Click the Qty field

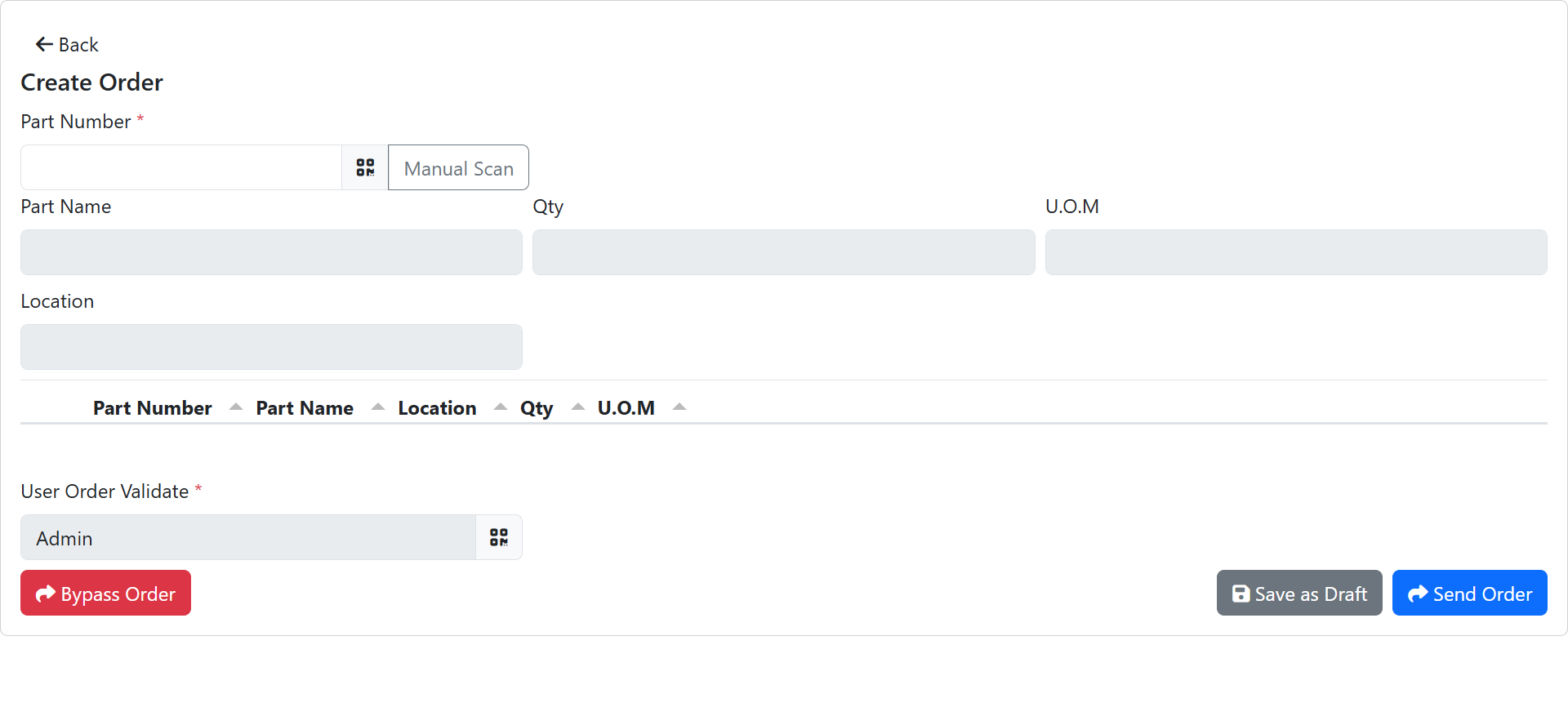coord(783,252)
